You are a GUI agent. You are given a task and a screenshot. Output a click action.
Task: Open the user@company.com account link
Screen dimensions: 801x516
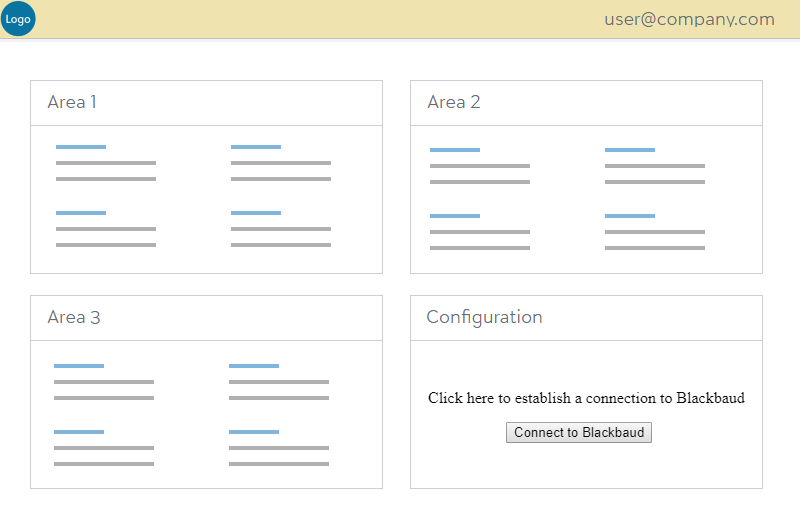689,19
